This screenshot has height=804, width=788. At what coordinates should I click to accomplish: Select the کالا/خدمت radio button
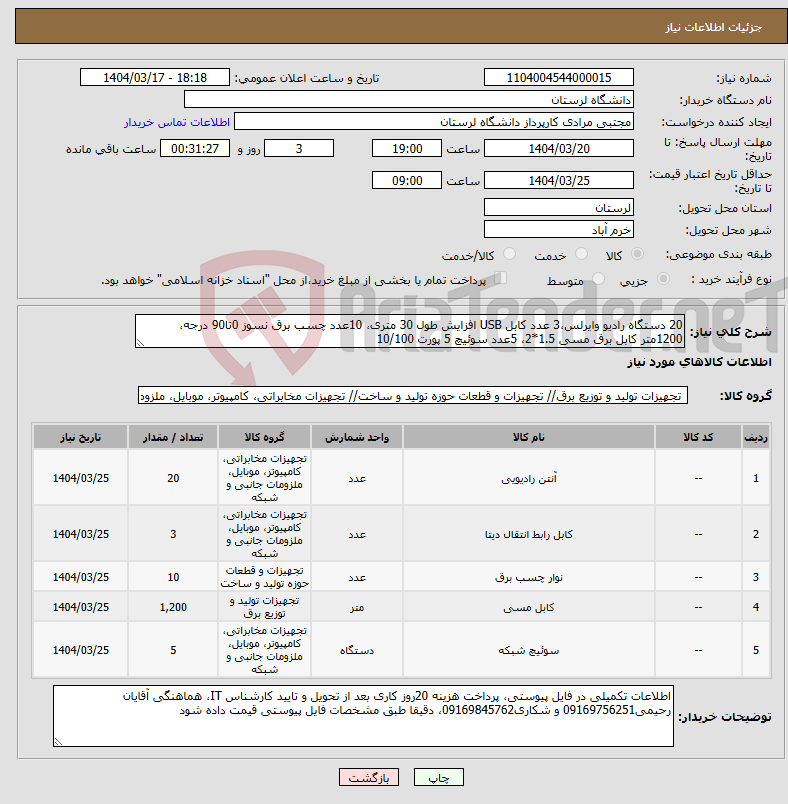tap(510, 254)
